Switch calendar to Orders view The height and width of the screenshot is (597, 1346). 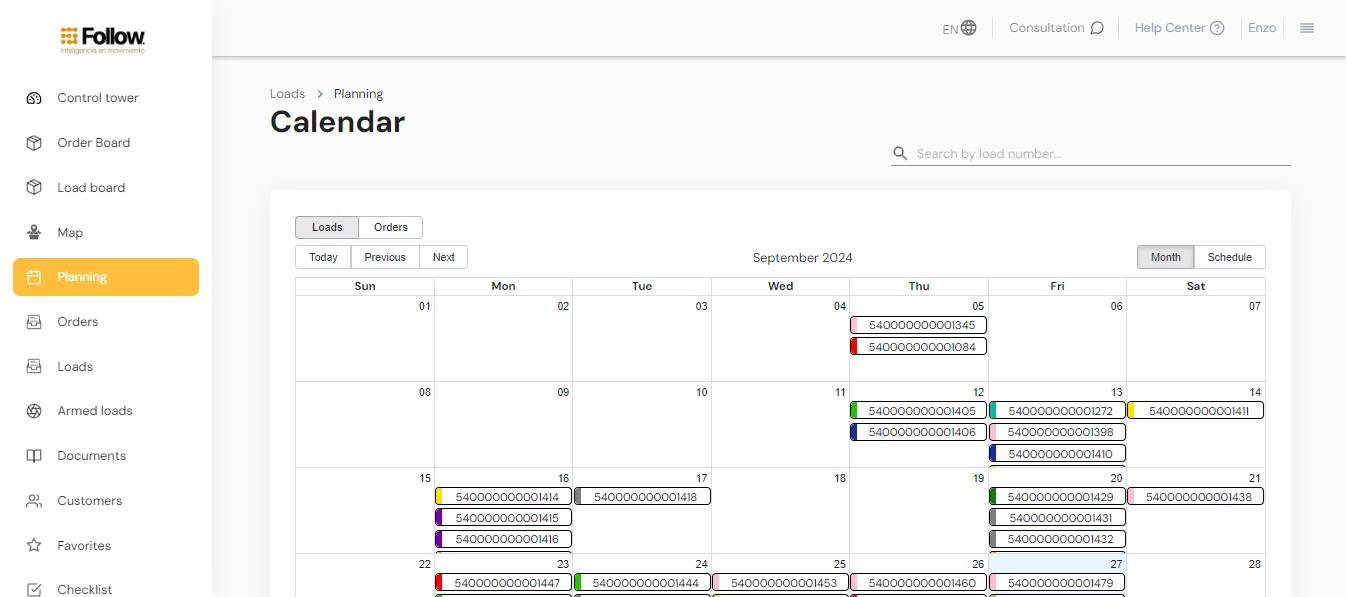click(390, 227)
